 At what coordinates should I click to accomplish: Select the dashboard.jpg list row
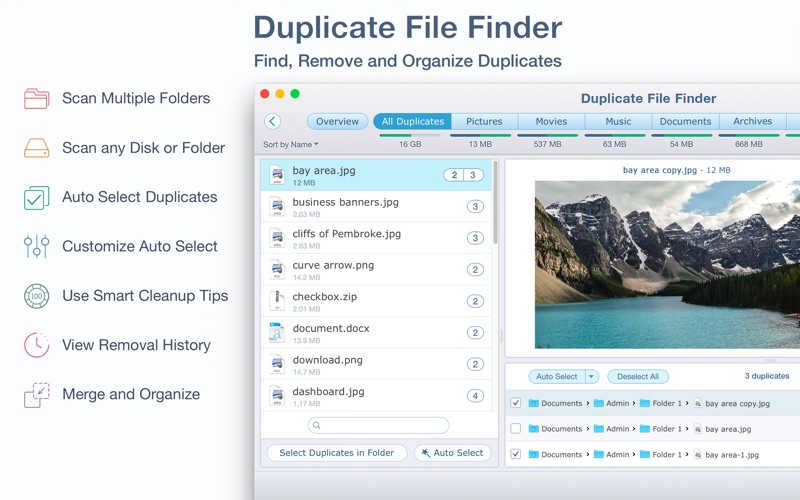(377, 396)
